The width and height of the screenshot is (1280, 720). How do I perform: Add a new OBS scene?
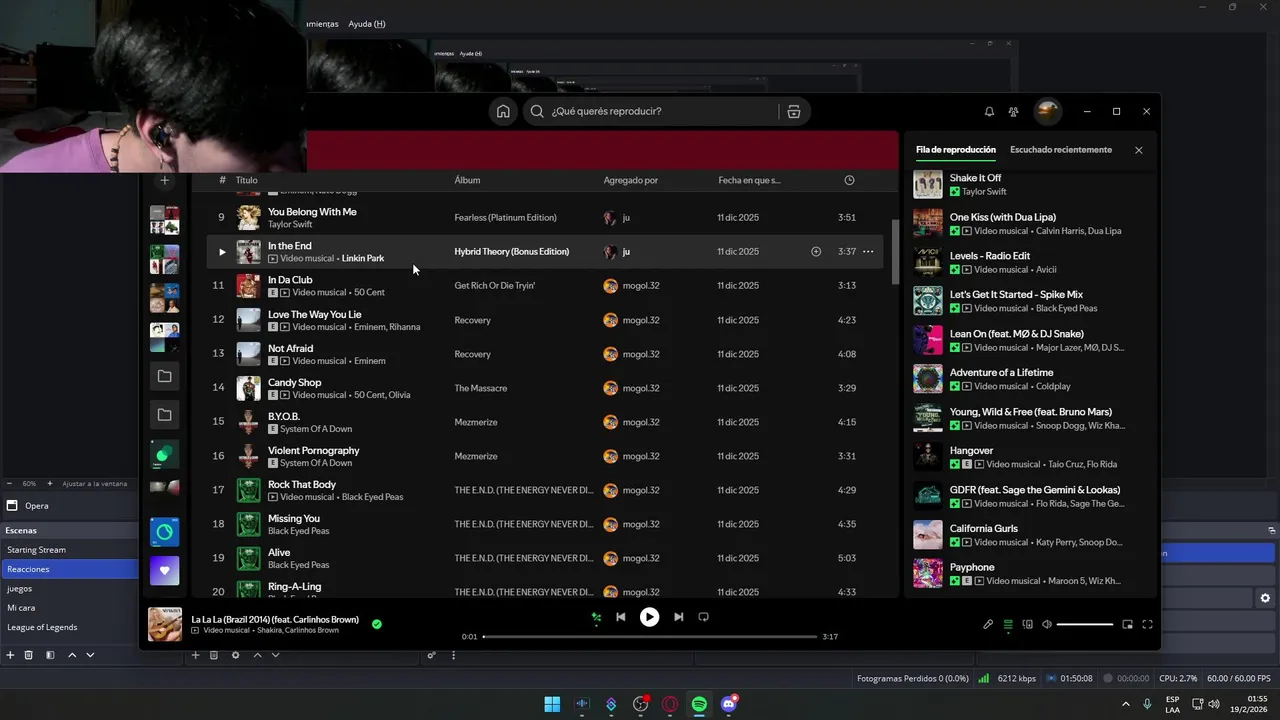(10, 655)
